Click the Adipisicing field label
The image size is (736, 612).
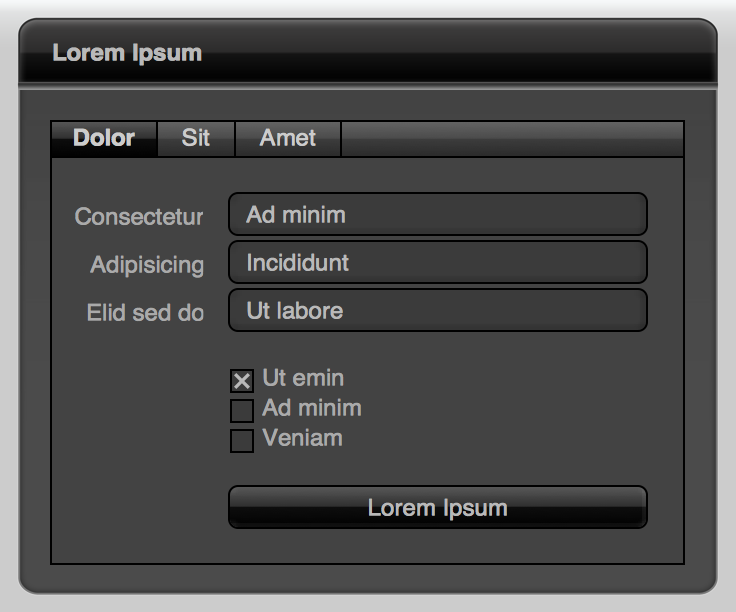coord(147,265)
